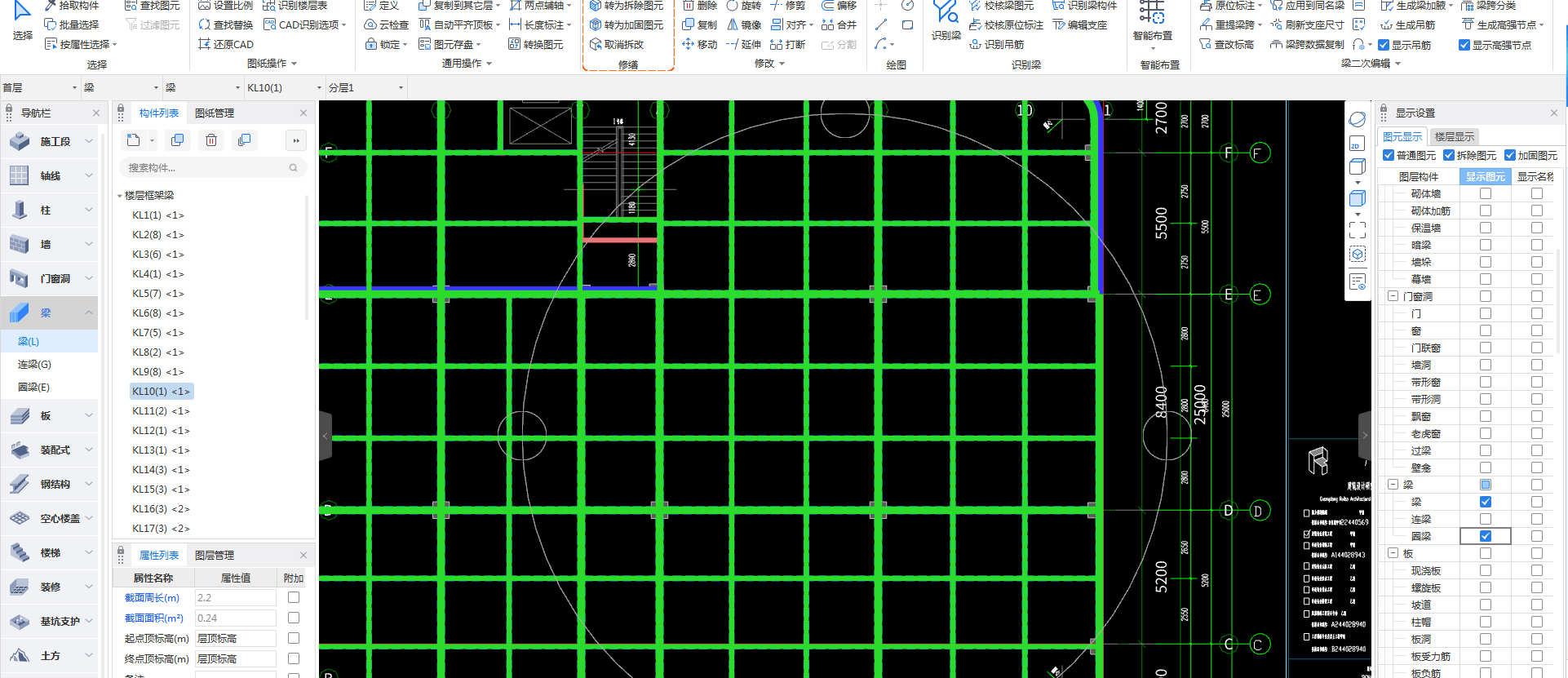Click the full-screen extents icon on view toolbar

point(1358,230)
